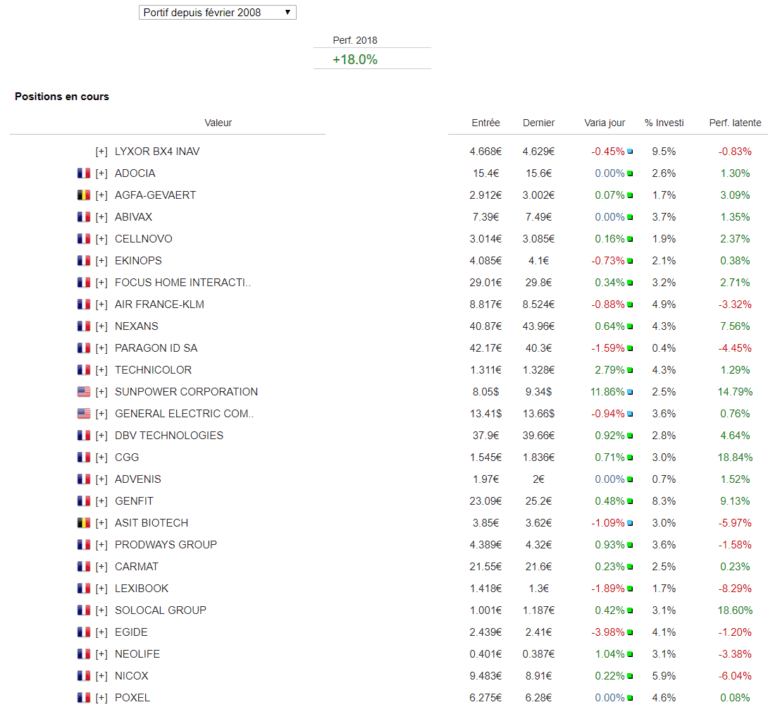This screenshot has height=707, width=768.
Task: Click the Belgian flag beside ASIT BIOTECH
Action: tap(84, 523)
